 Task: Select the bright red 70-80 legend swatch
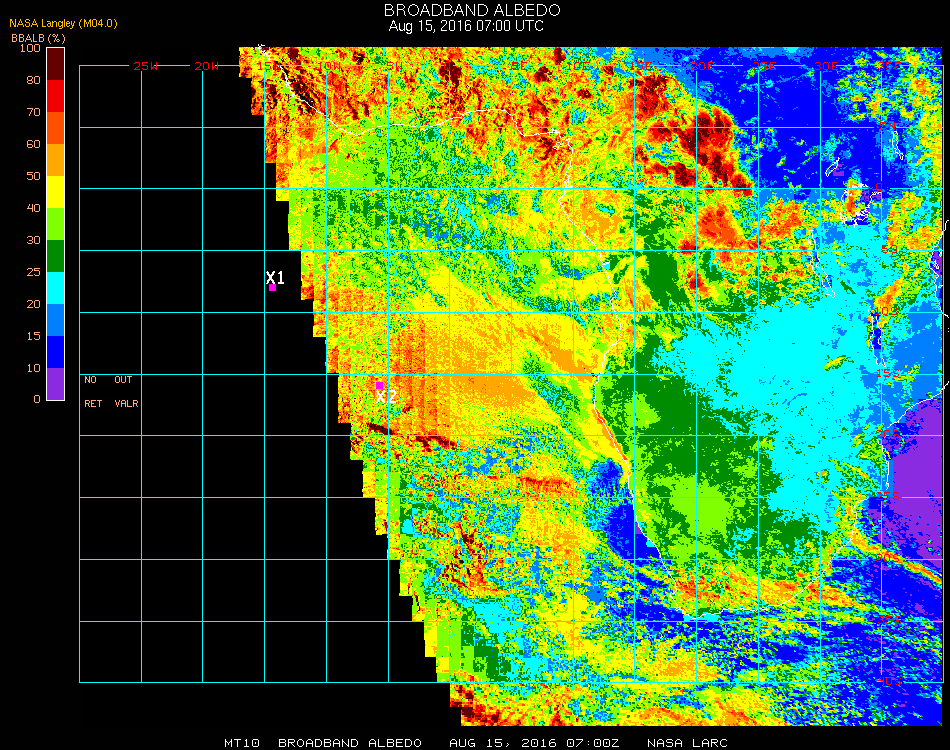point(55,96)
